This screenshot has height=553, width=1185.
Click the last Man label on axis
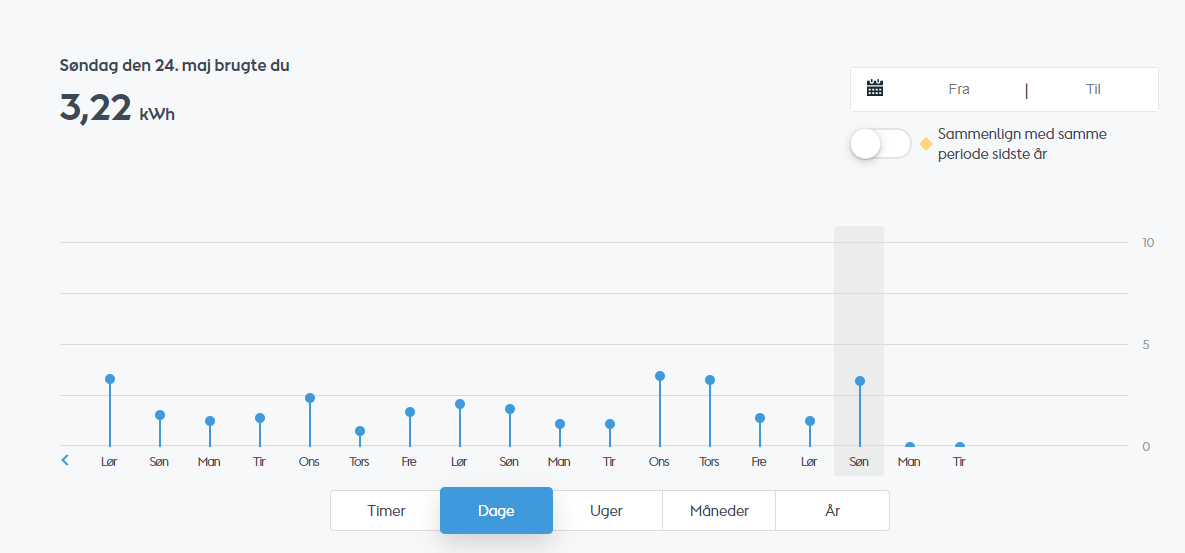pyautogui.click(x=909, y=462)
